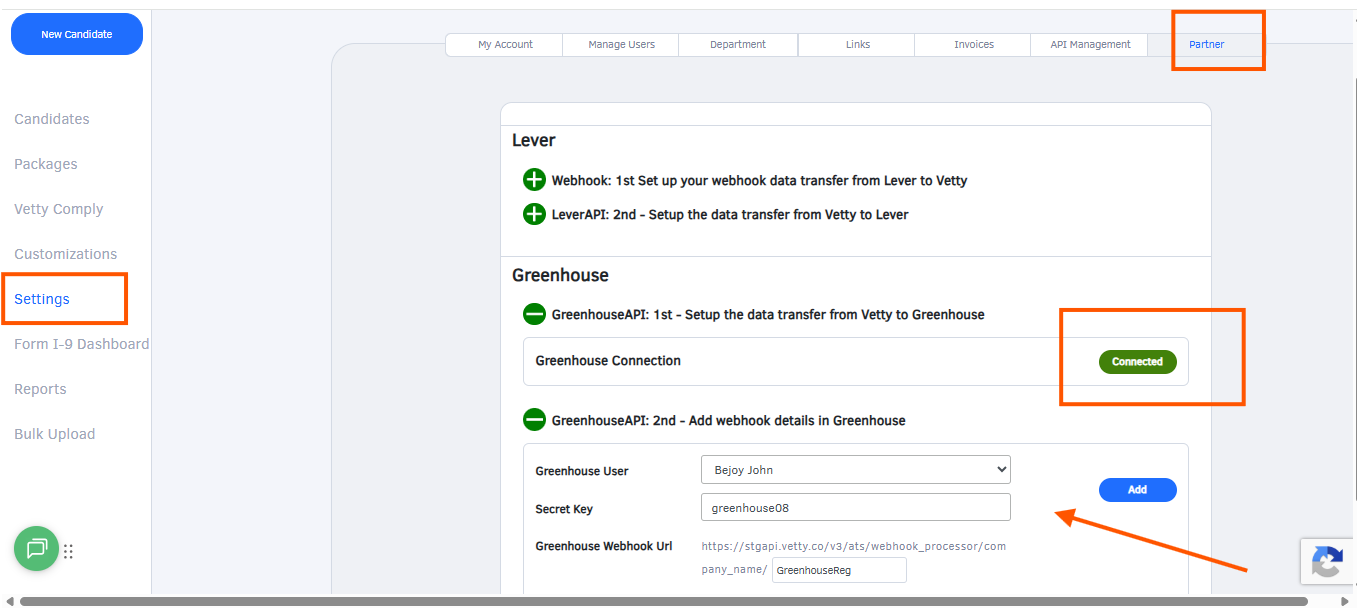This screenshot has width=1357, height=608.
Task: Click the Greenhouse Connection label
Action: coord(608,361)
